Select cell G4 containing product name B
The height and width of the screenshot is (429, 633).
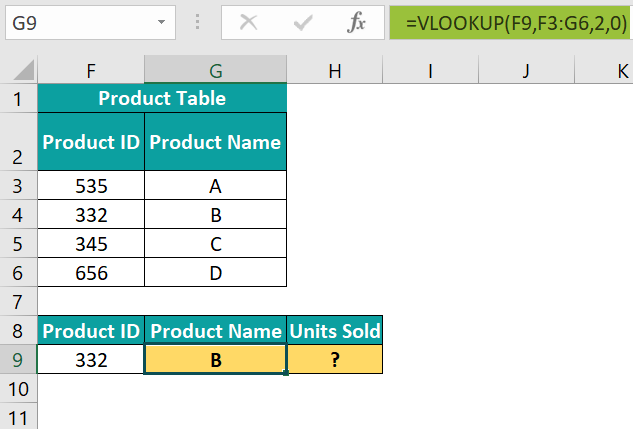tap(216, 215)
